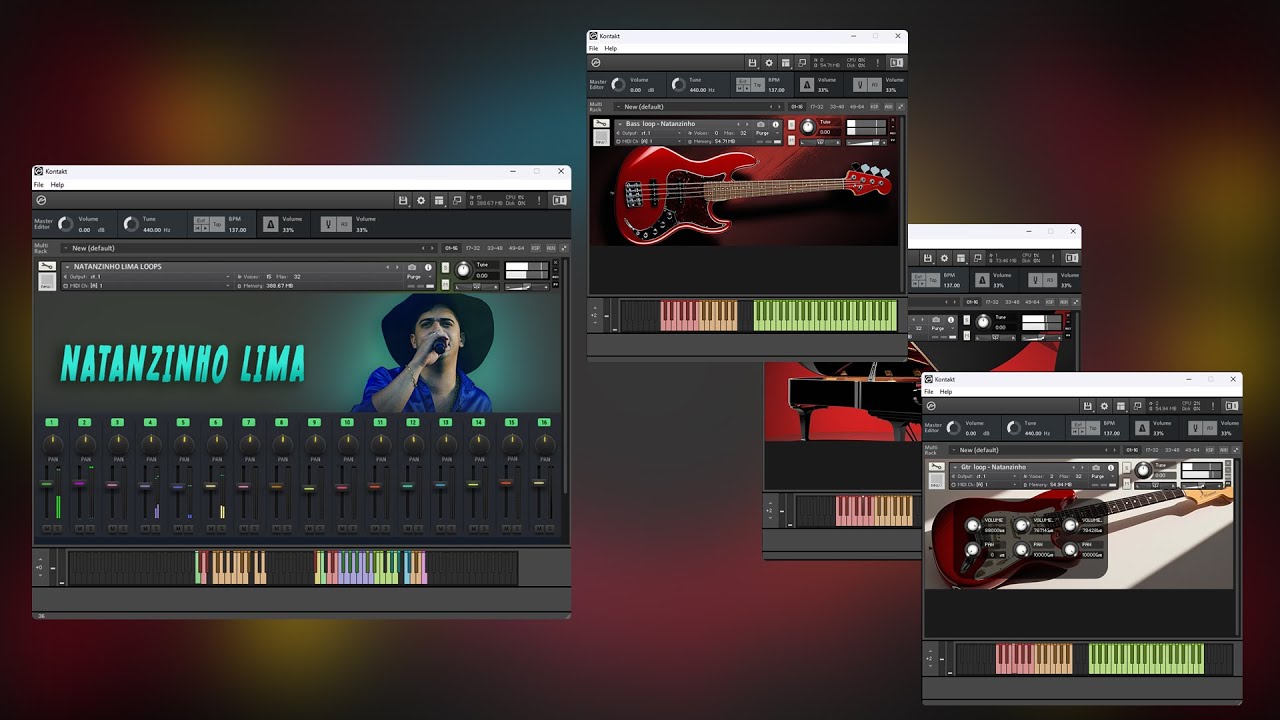Open File menu in the Bass loop window
The image size is (1280, 720).
(x=593, y=48)
